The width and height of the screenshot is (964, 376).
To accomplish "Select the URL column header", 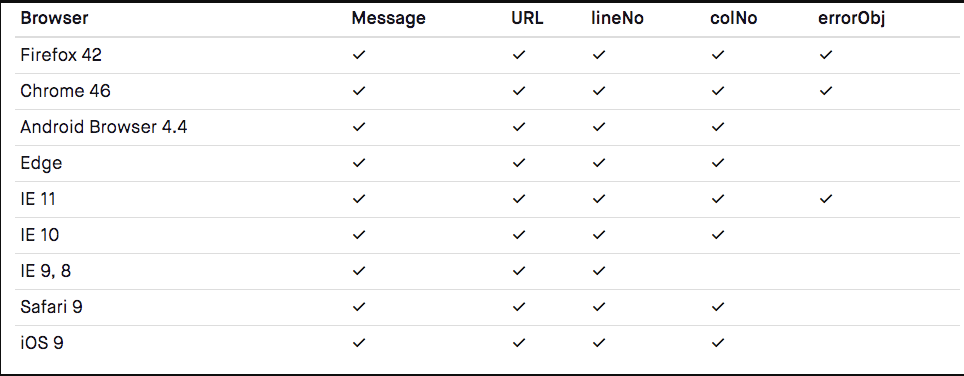I will (527, 18).
